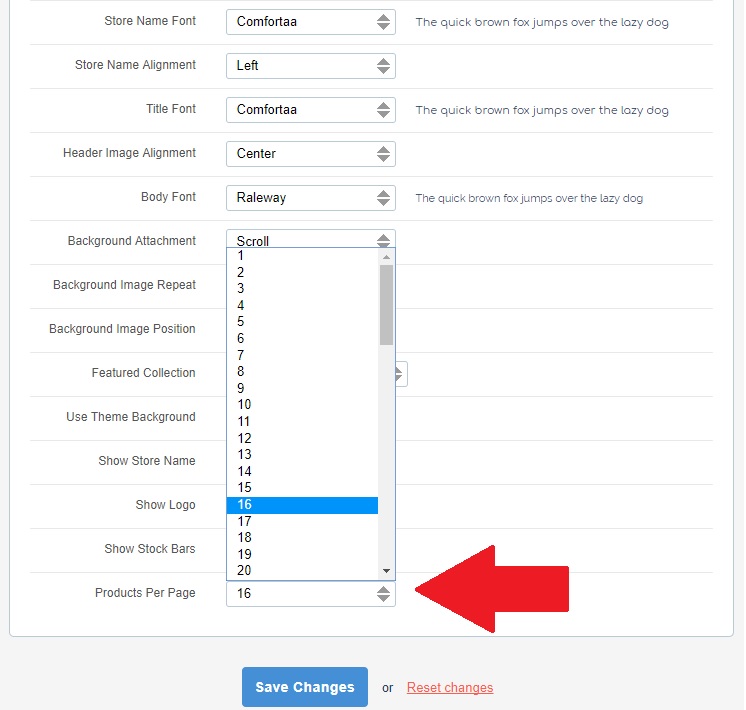This screenshot has width=746, height=710.
Task: Select 5 in the open list
Action: coord(302,322)
